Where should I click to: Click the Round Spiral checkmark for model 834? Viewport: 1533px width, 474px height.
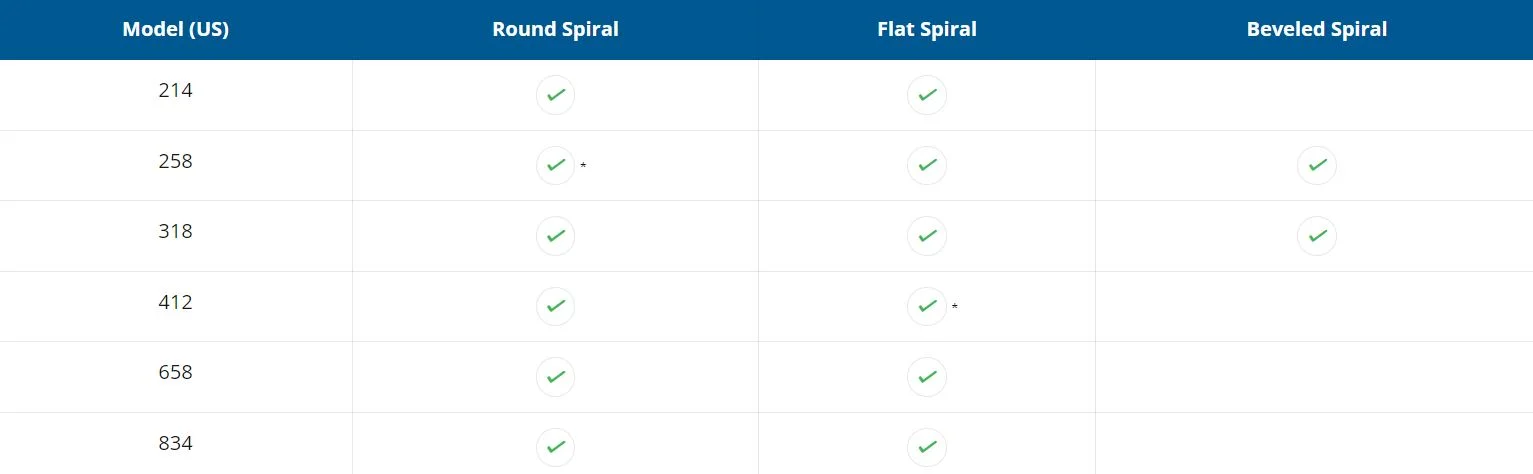tap(555, 447)
